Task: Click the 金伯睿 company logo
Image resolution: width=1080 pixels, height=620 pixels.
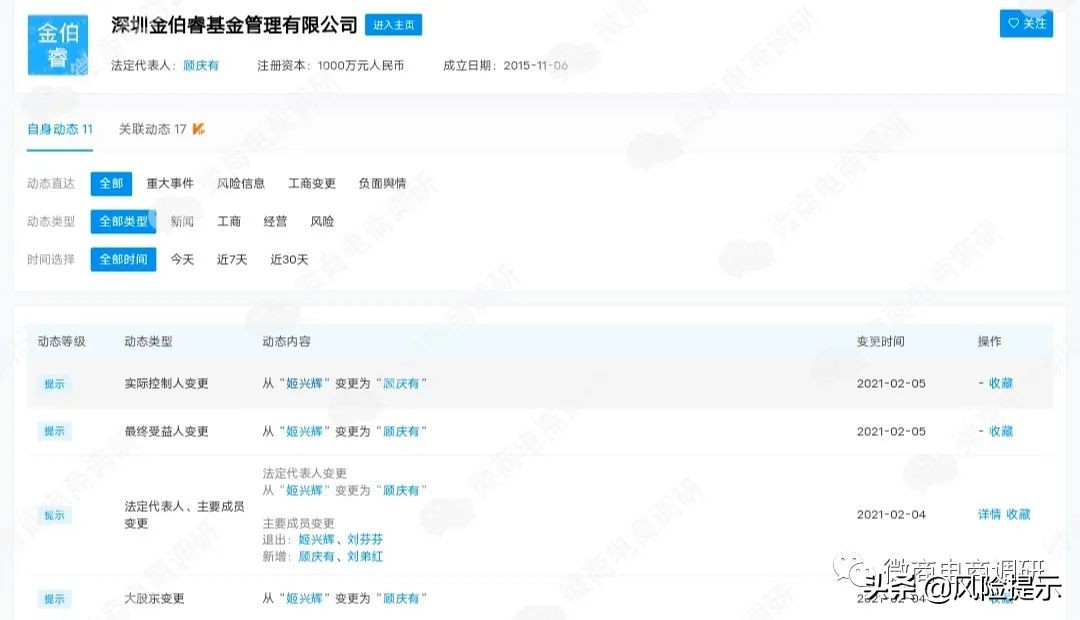Action: click(x=57, y=44)
